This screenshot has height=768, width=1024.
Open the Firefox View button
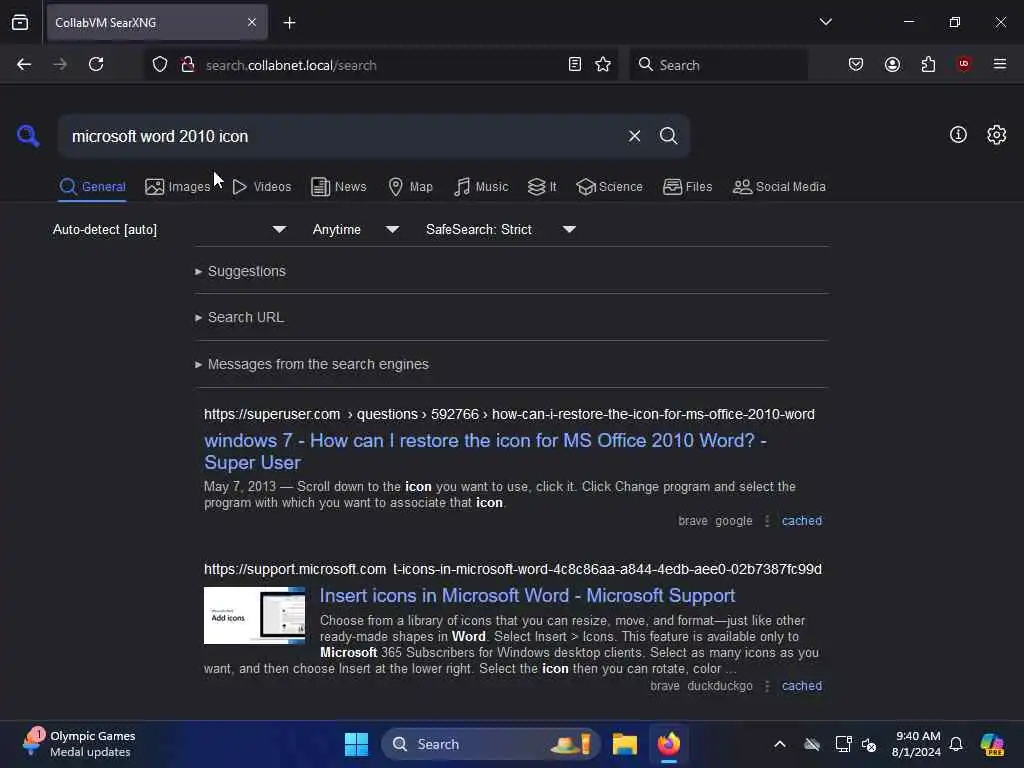[20, 23]
